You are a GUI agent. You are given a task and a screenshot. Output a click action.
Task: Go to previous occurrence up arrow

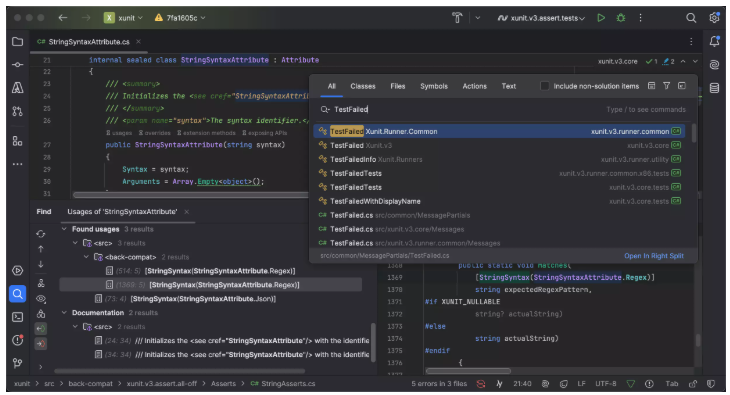(x=41, y=249)
